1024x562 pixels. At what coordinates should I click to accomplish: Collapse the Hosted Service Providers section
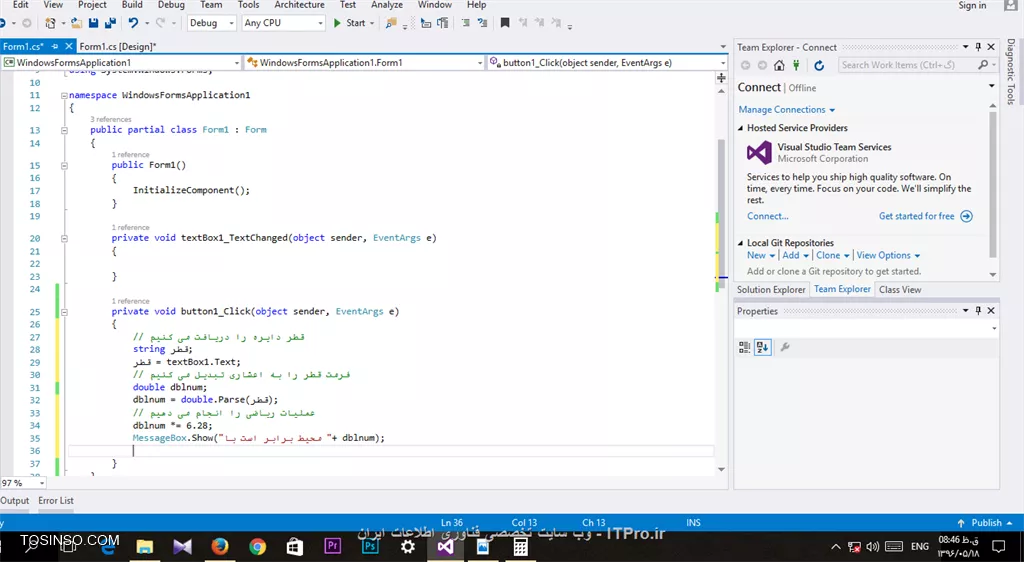click(741, 128)
